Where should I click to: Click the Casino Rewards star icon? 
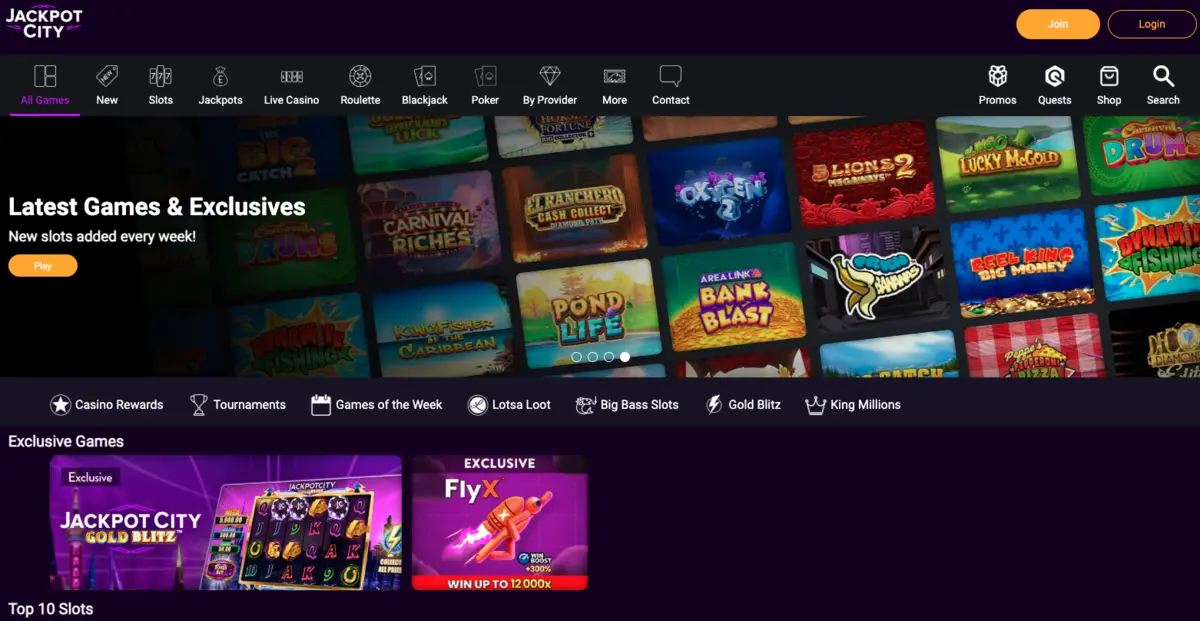click(60, 405)
